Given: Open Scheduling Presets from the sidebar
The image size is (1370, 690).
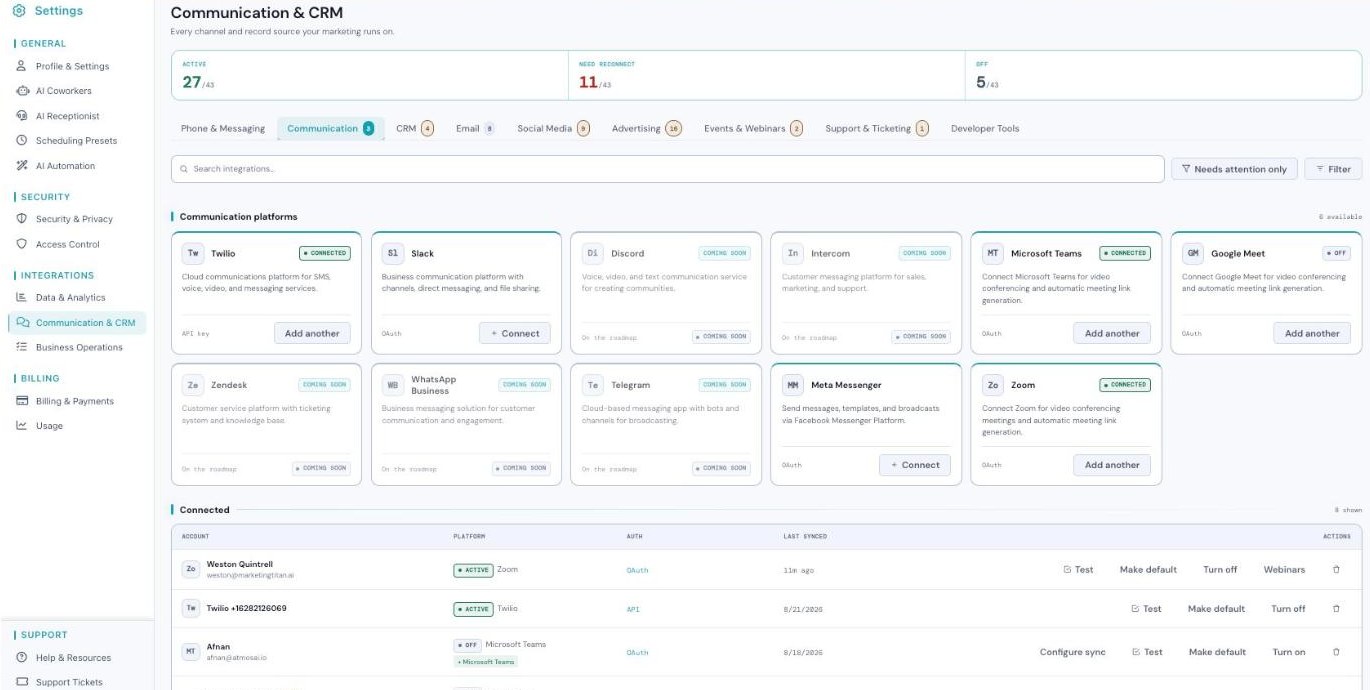Looking at the screenshot, I should [76, 141].
